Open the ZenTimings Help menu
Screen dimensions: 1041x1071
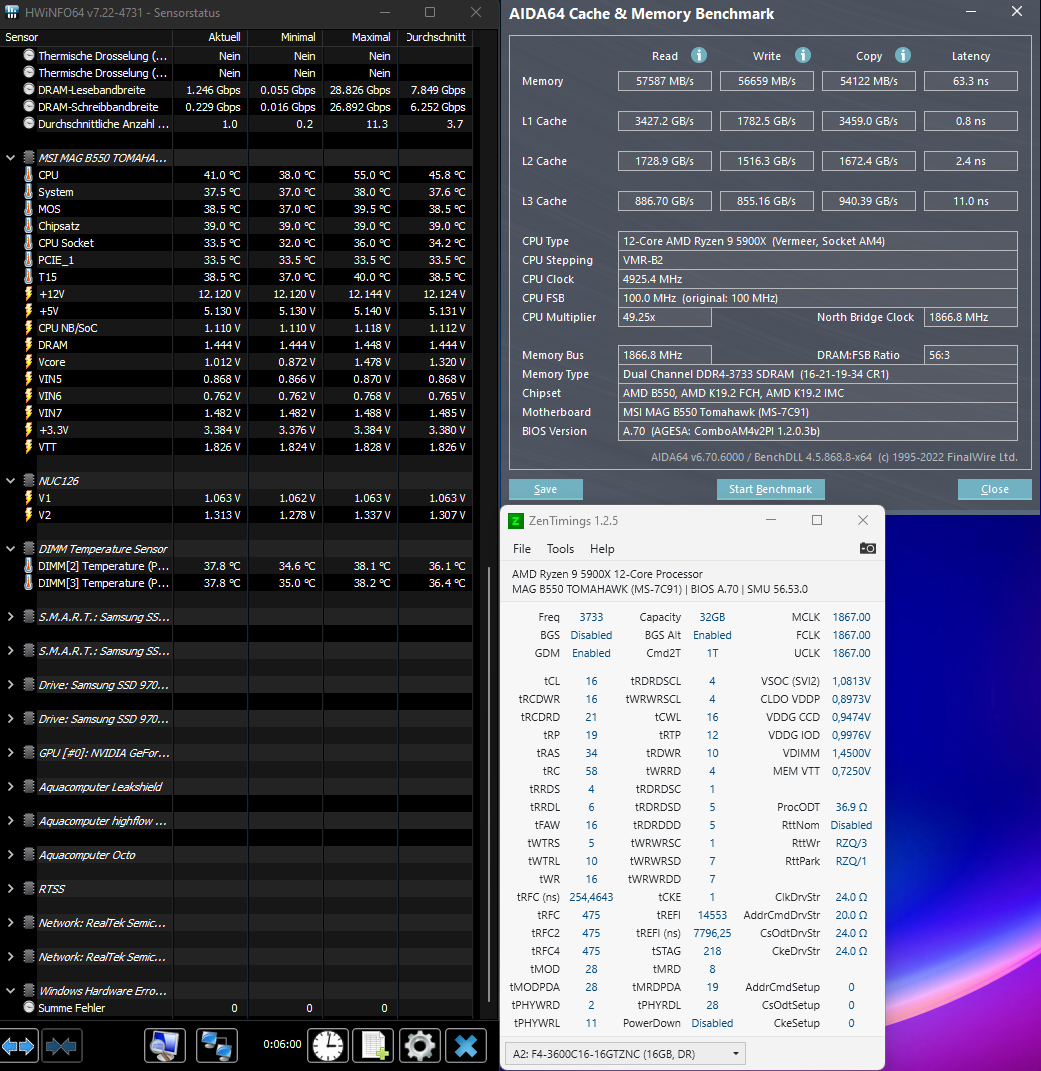point(602,549)
